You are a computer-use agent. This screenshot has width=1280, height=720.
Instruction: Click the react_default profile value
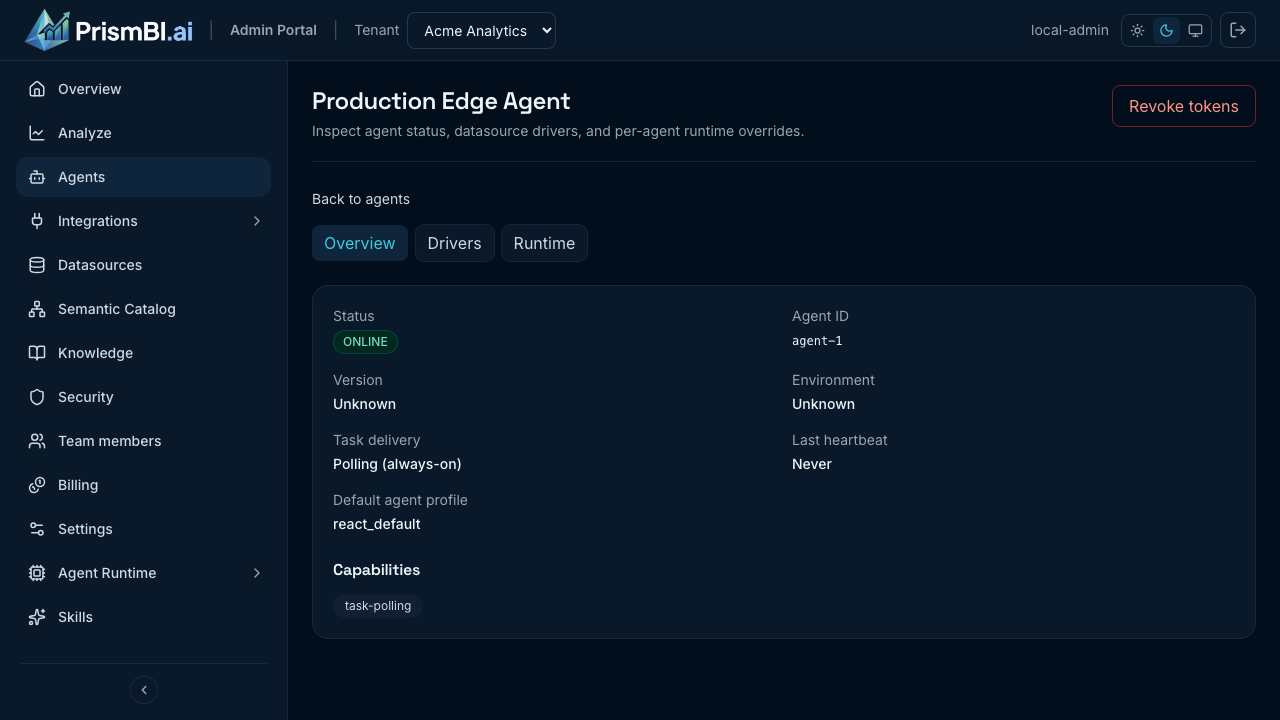click(x=377, y=524)
